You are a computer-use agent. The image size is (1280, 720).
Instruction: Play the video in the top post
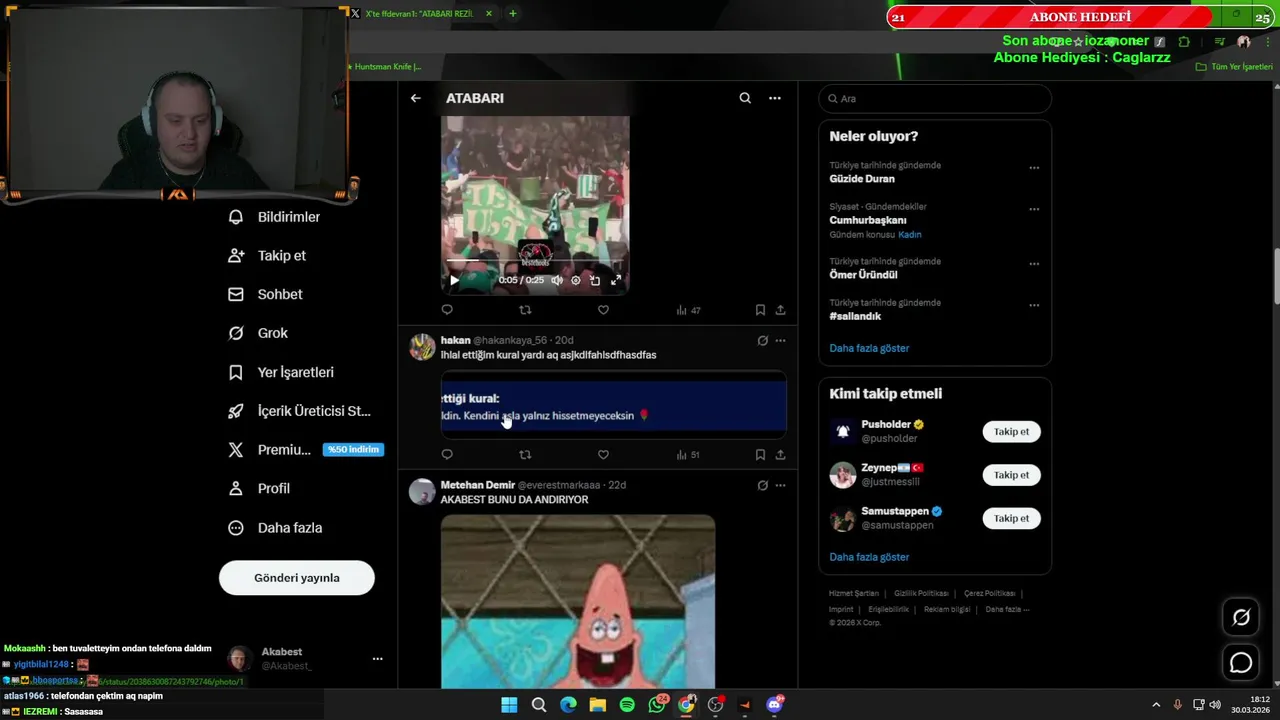pos(454,280)
